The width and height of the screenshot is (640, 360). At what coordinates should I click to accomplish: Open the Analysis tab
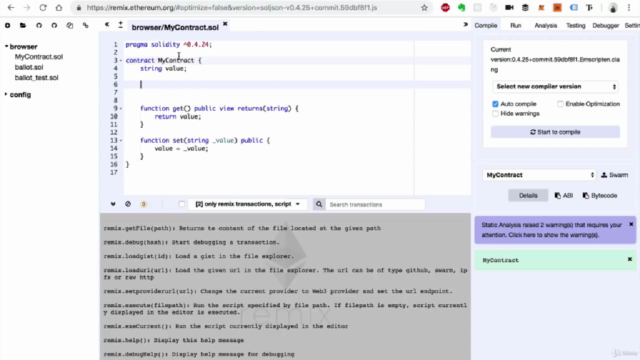click(546, 25)
